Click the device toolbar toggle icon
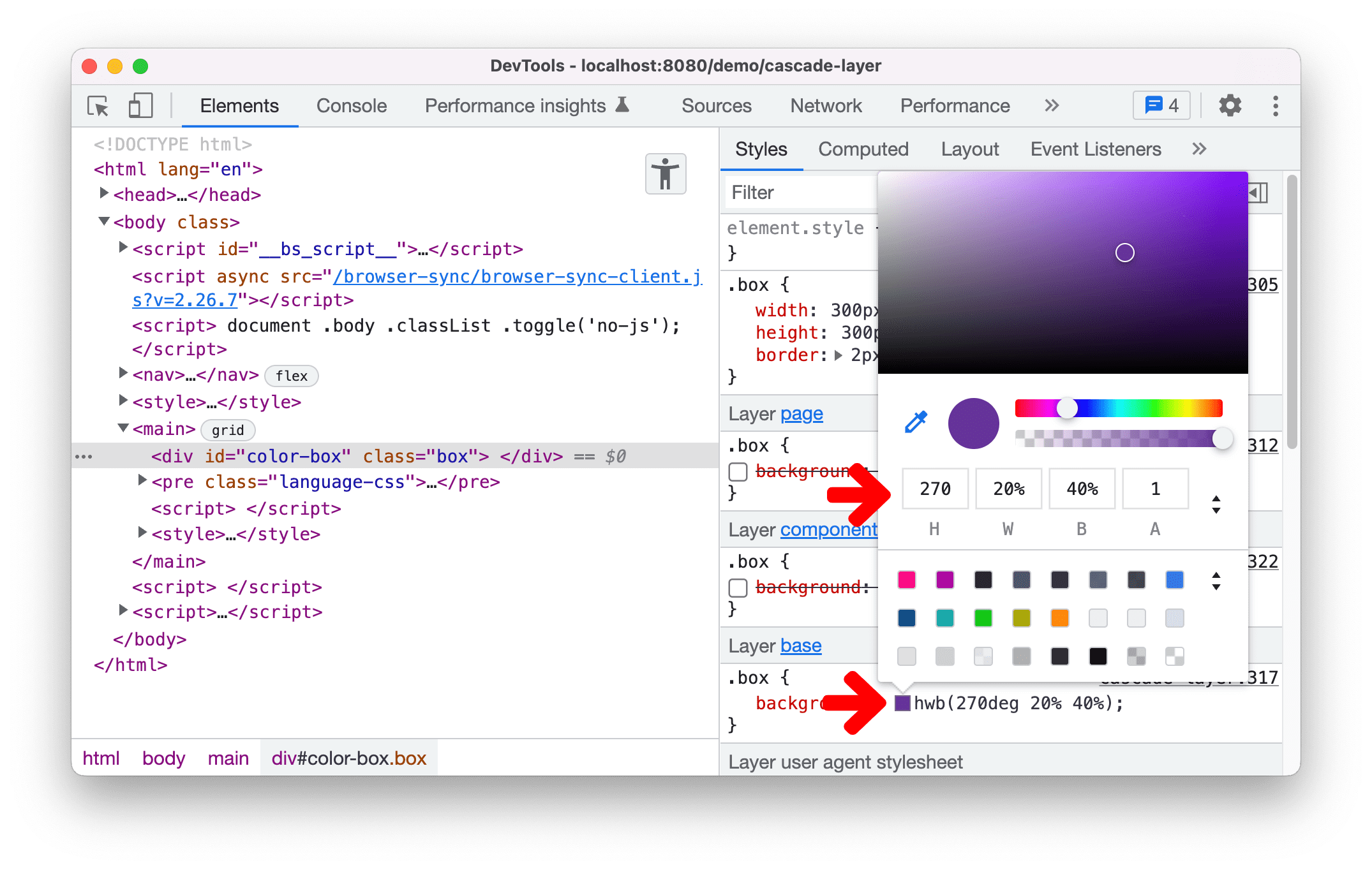 click(138, 106)
